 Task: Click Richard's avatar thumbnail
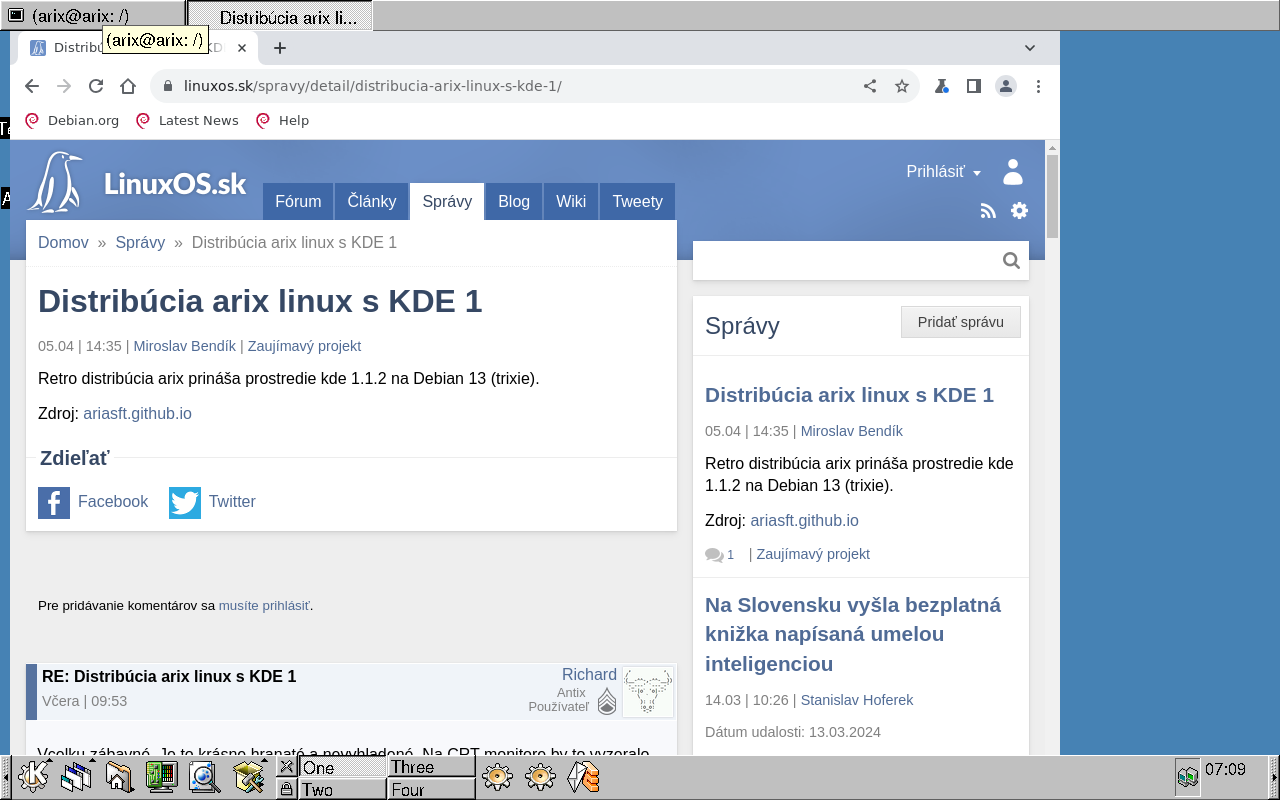[648, 692]
